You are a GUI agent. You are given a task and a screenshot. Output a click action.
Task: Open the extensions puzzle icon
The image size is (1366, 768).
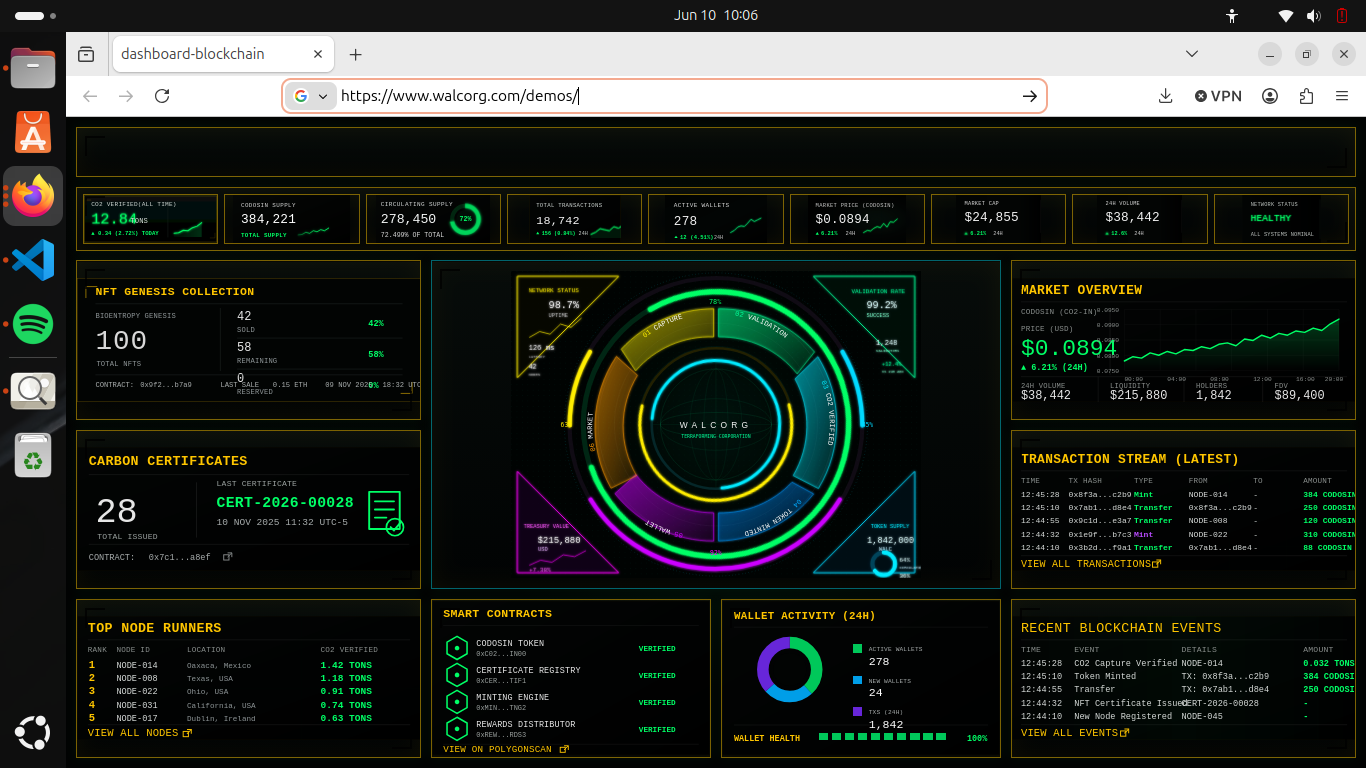point(1306,96)
